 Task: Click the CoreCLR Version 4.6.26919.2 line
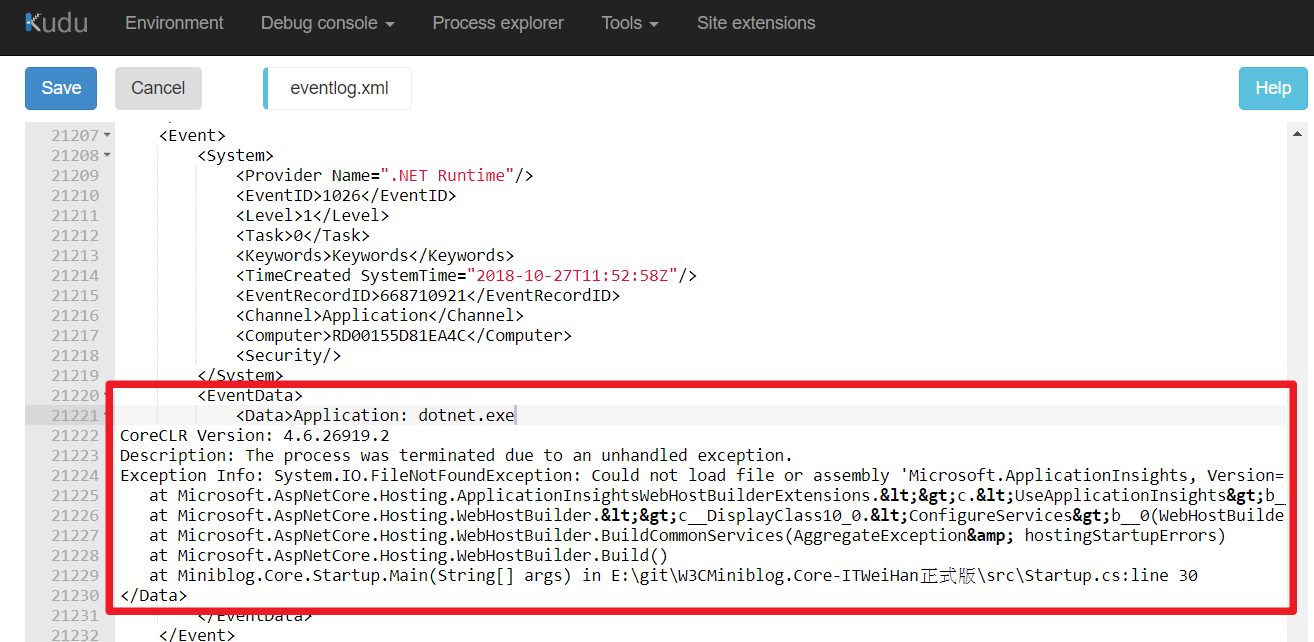tap(255, 436)
